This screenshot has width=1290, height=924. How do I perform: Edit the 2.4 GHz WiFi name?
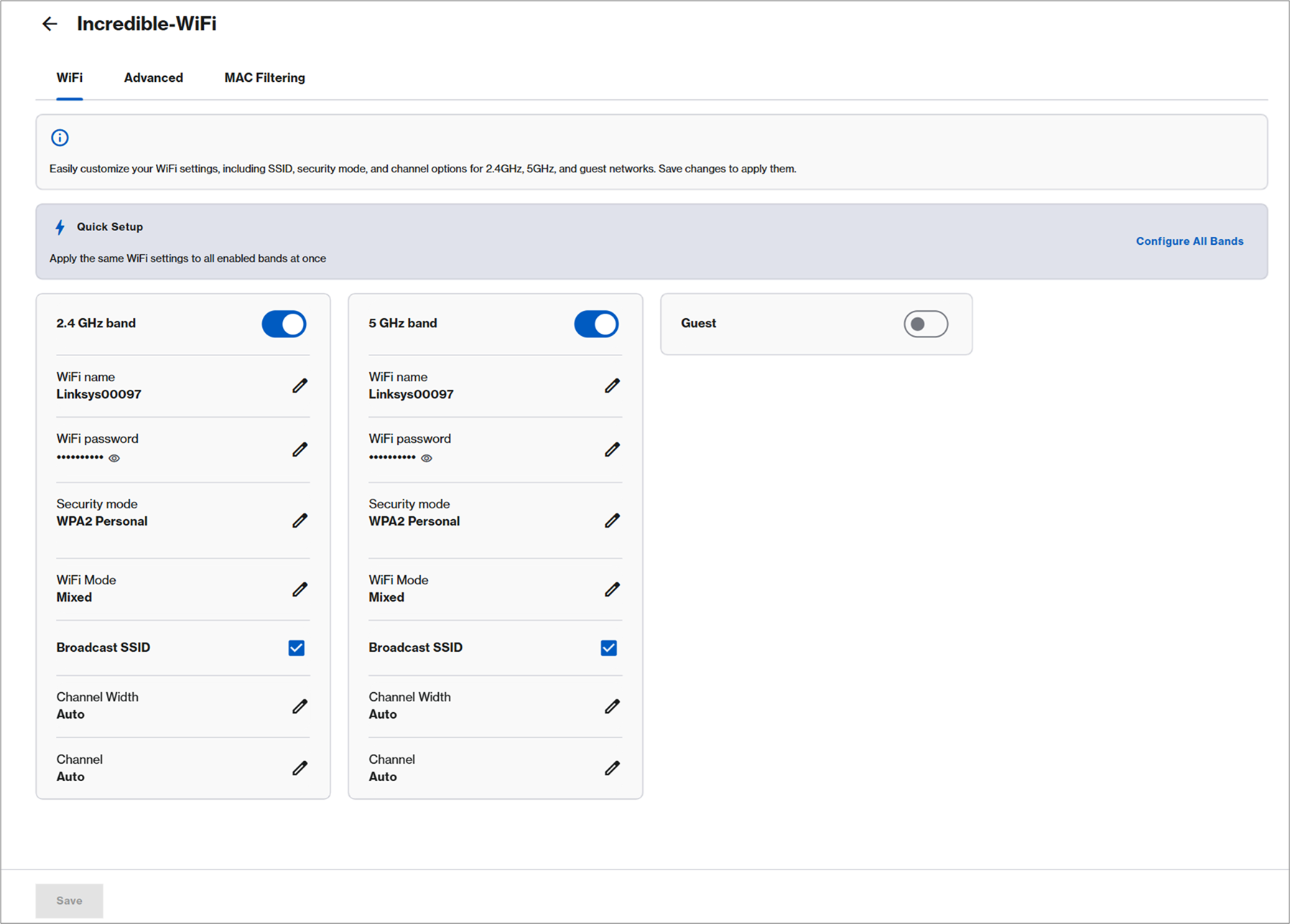coord(300,386)
